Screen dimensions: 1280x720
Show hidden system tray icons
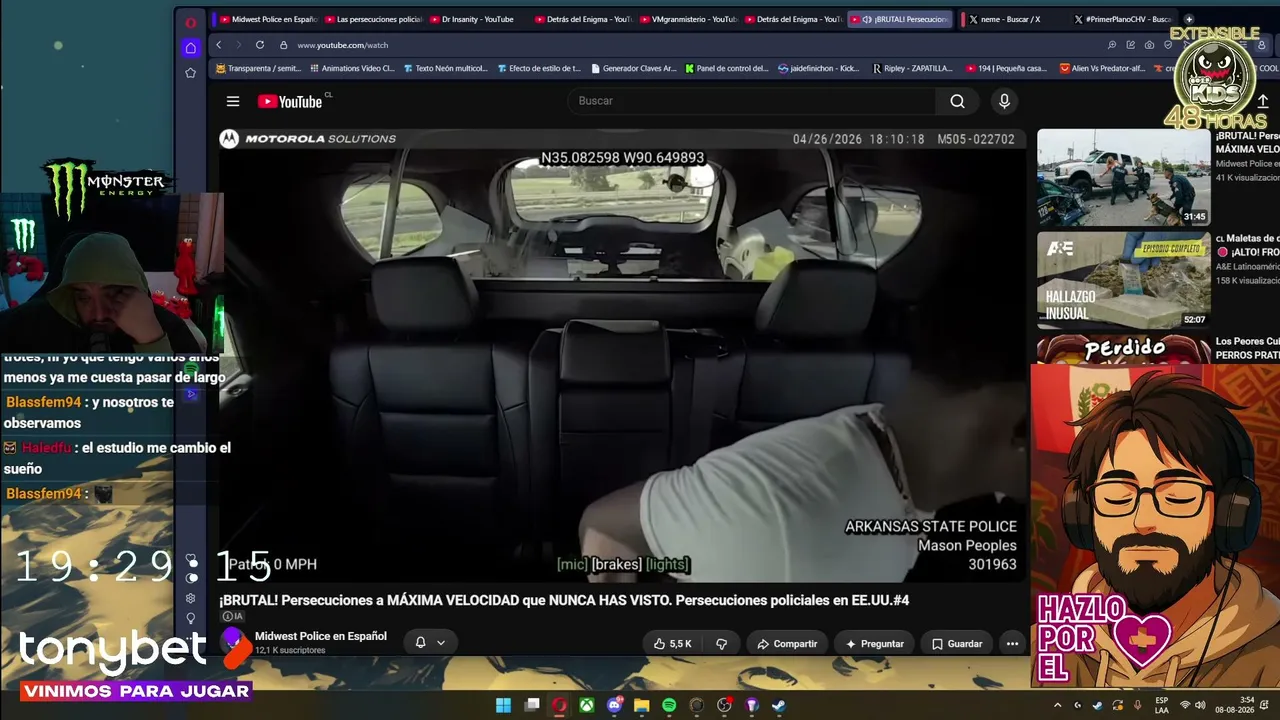[x=1057, y=705]
